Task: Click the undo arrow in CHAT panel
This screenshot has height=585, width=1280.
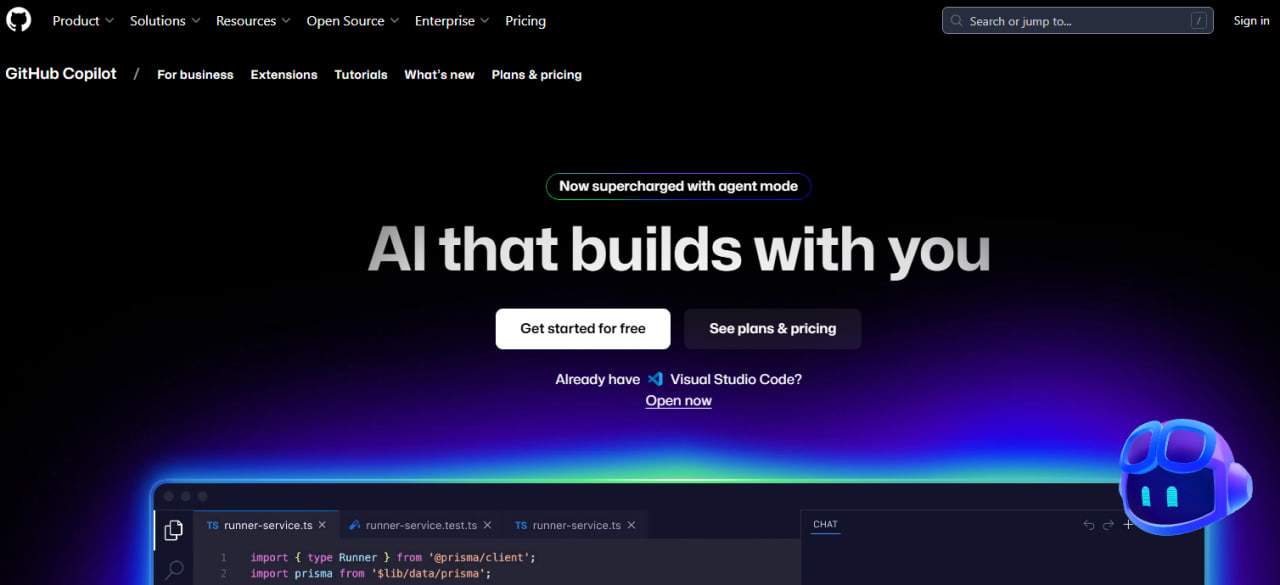Action: click(1089, 525)
